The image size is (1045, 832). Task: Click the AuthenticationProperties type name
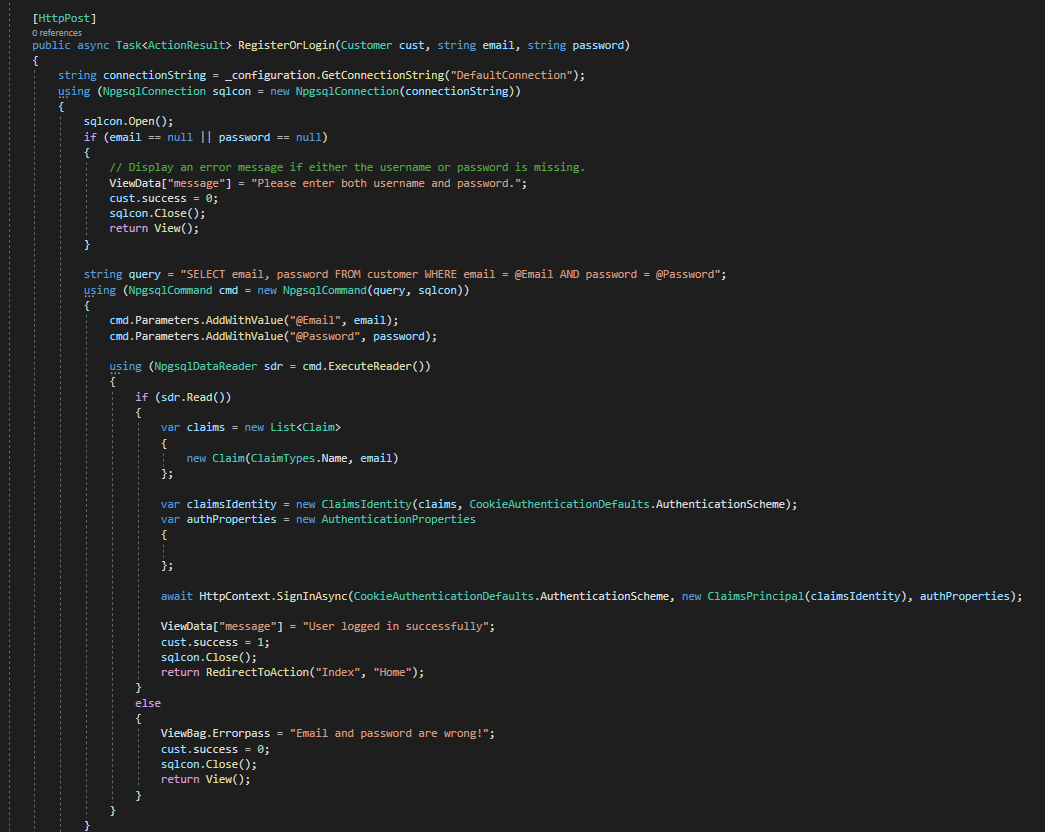coord(398,519)
